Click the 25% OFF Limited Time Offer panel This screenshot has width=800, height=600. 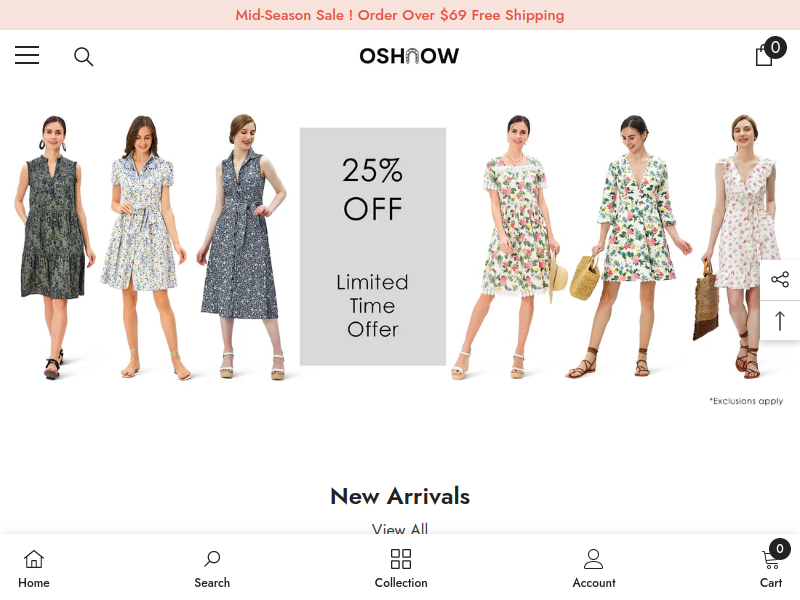[372, 246]
